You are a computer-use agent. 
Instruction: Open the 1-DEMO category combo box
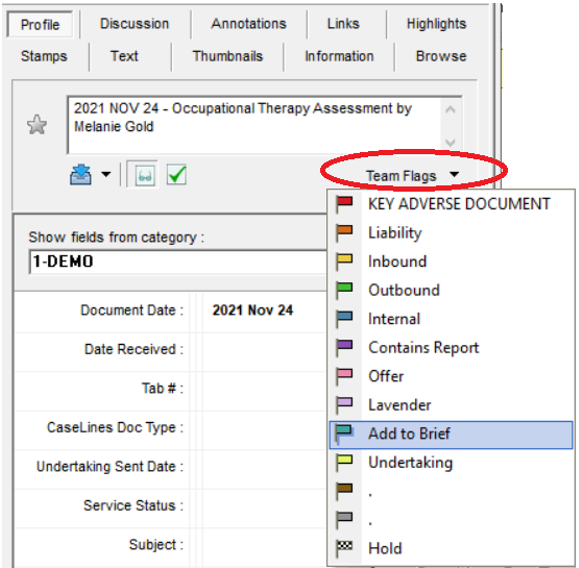coord(177,261)
